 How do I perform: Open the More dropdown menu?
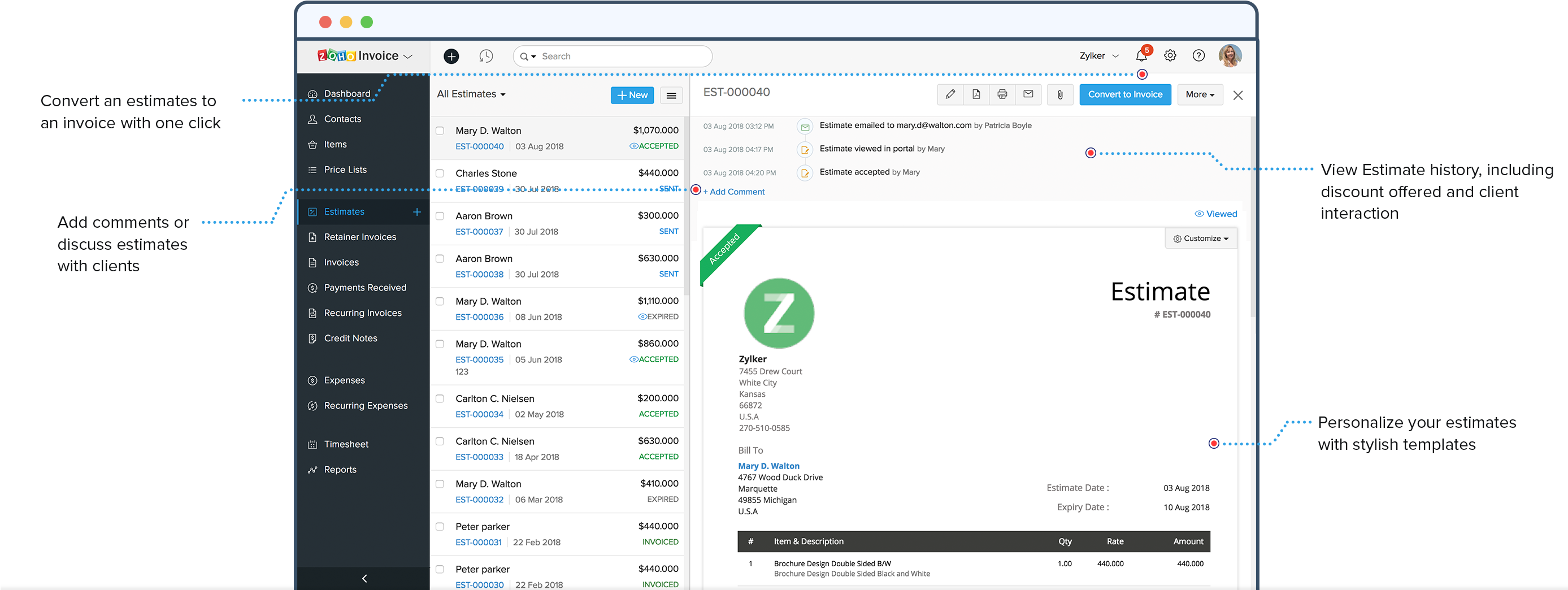1198,94
